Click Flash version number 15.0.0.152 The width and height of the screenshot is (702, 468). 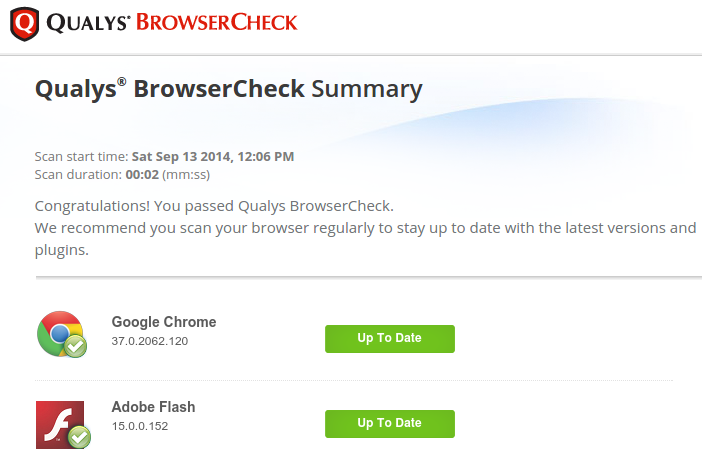point(140,426)
